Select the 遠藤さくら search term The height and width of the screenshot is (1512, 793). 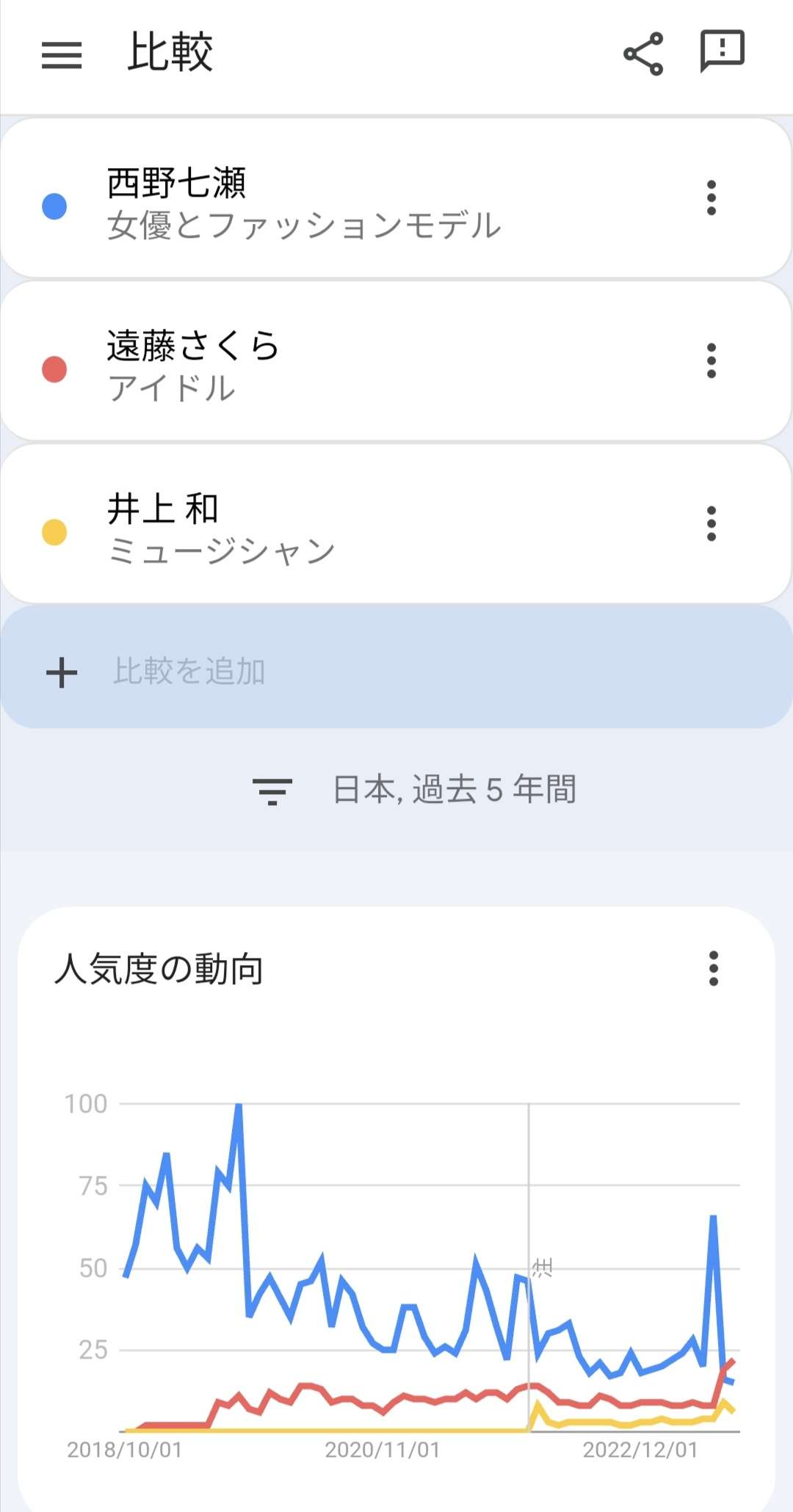(192, 346)
